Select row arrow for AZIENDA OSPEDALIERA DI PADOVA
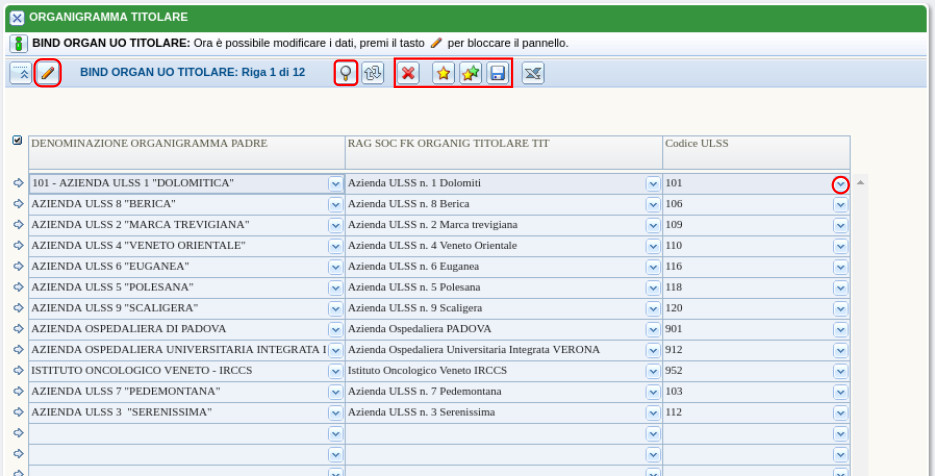The width and height of the screenshot is (935, 476). [18, 328]
